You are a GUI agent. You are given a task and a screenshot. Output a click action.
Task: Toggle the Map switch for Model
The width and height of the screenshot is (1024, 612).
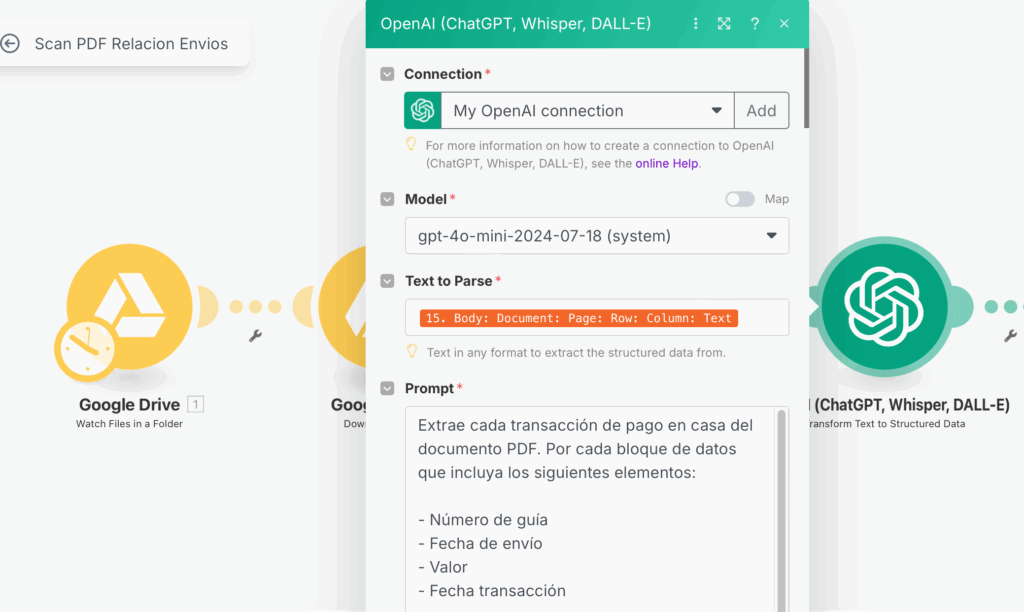[740, 199]
